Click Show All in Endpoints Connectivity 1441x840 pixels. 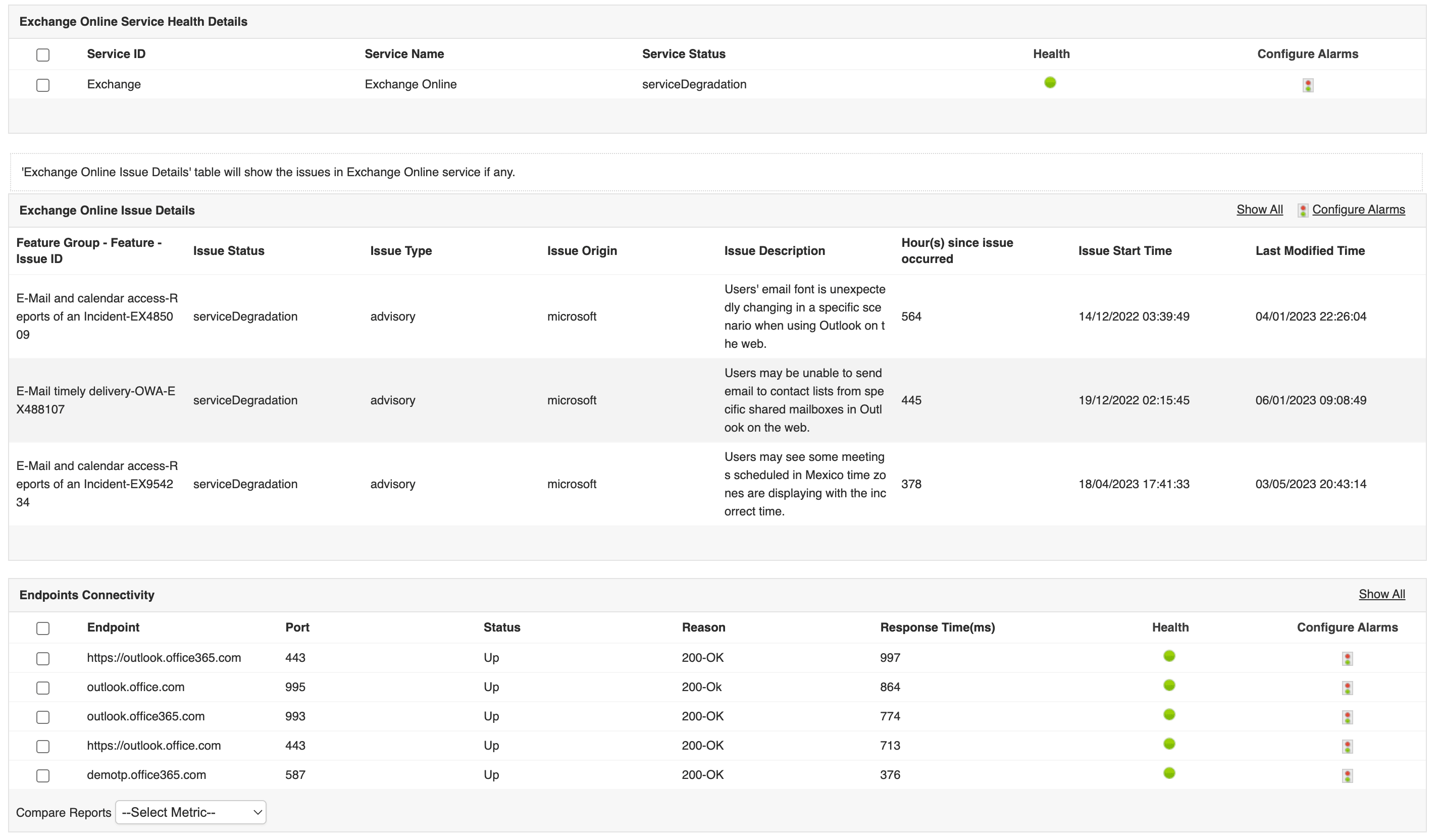[x=1381, y=595]
